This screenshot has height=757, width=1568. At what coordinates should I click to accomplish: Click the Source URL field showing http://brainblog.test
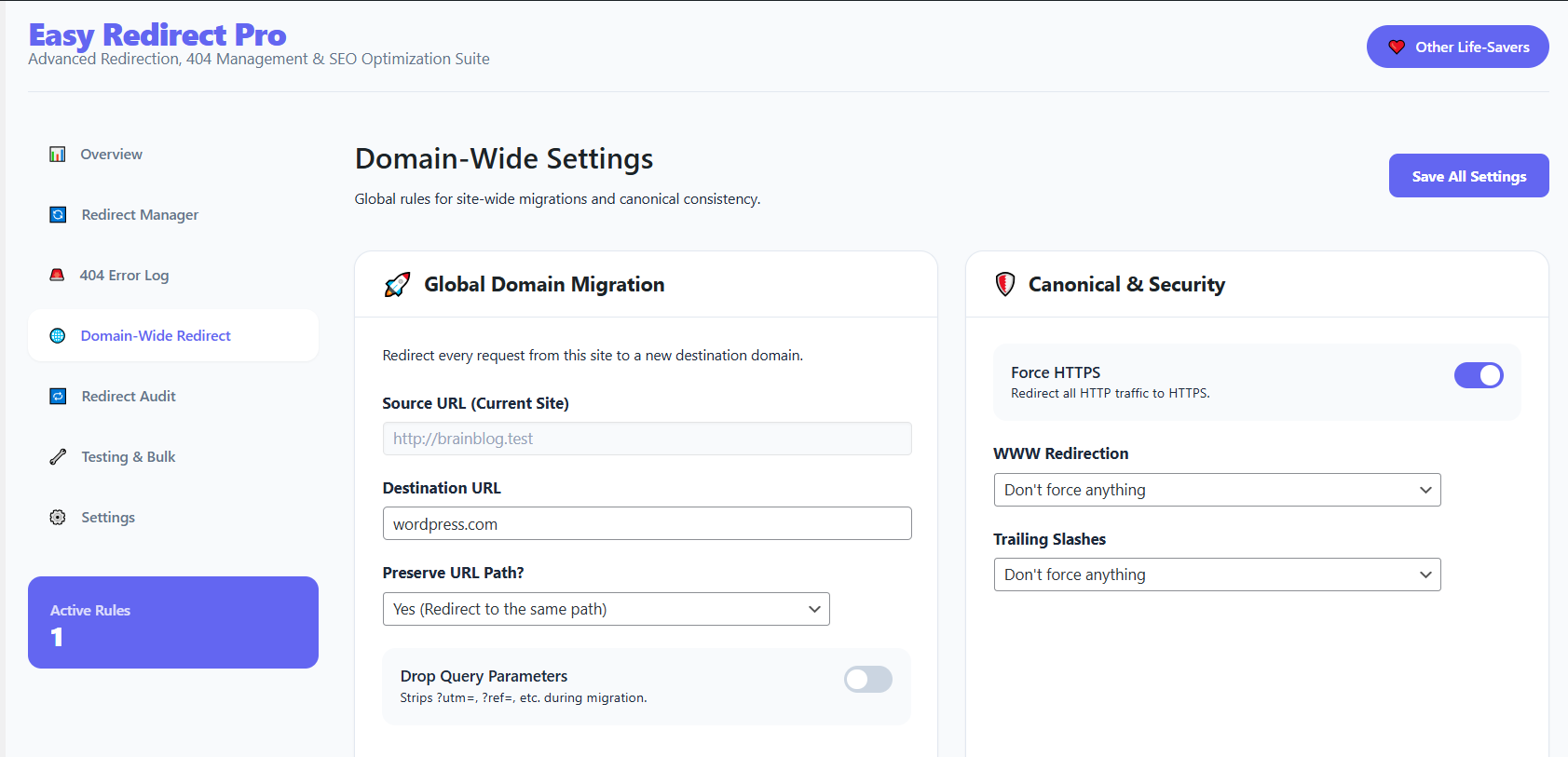pyautogui.click(x=647, y=439)
